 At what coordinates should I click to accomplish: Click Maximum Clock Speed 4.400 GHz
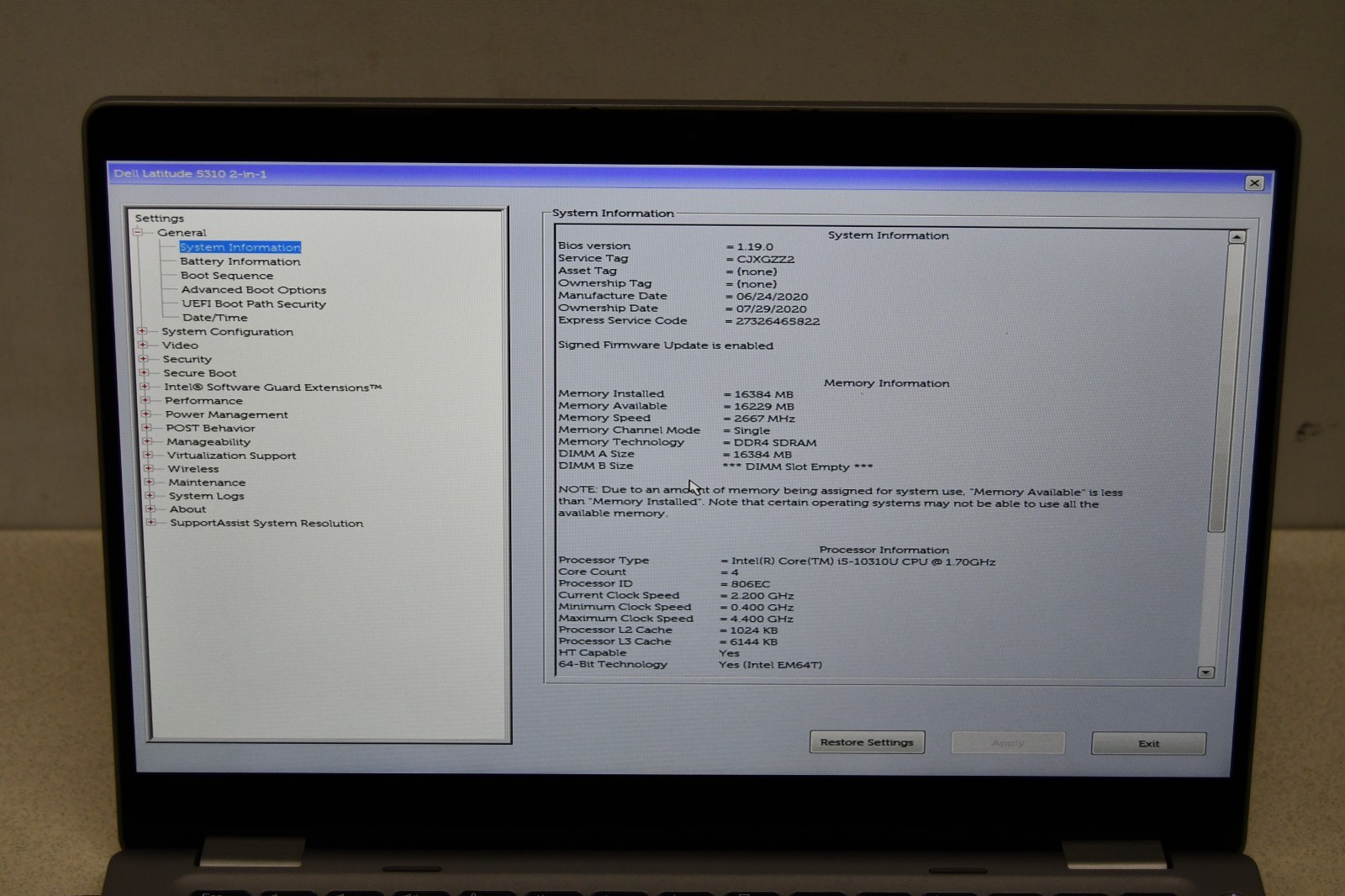tap(762, 619)
